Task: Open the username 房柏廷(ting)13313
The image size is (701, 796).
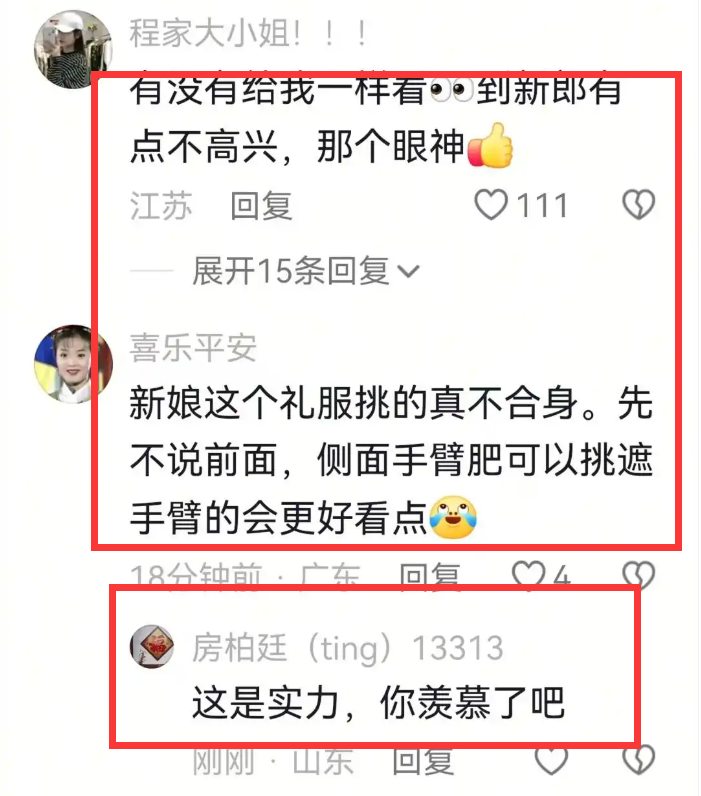Action: pos(348,648)
